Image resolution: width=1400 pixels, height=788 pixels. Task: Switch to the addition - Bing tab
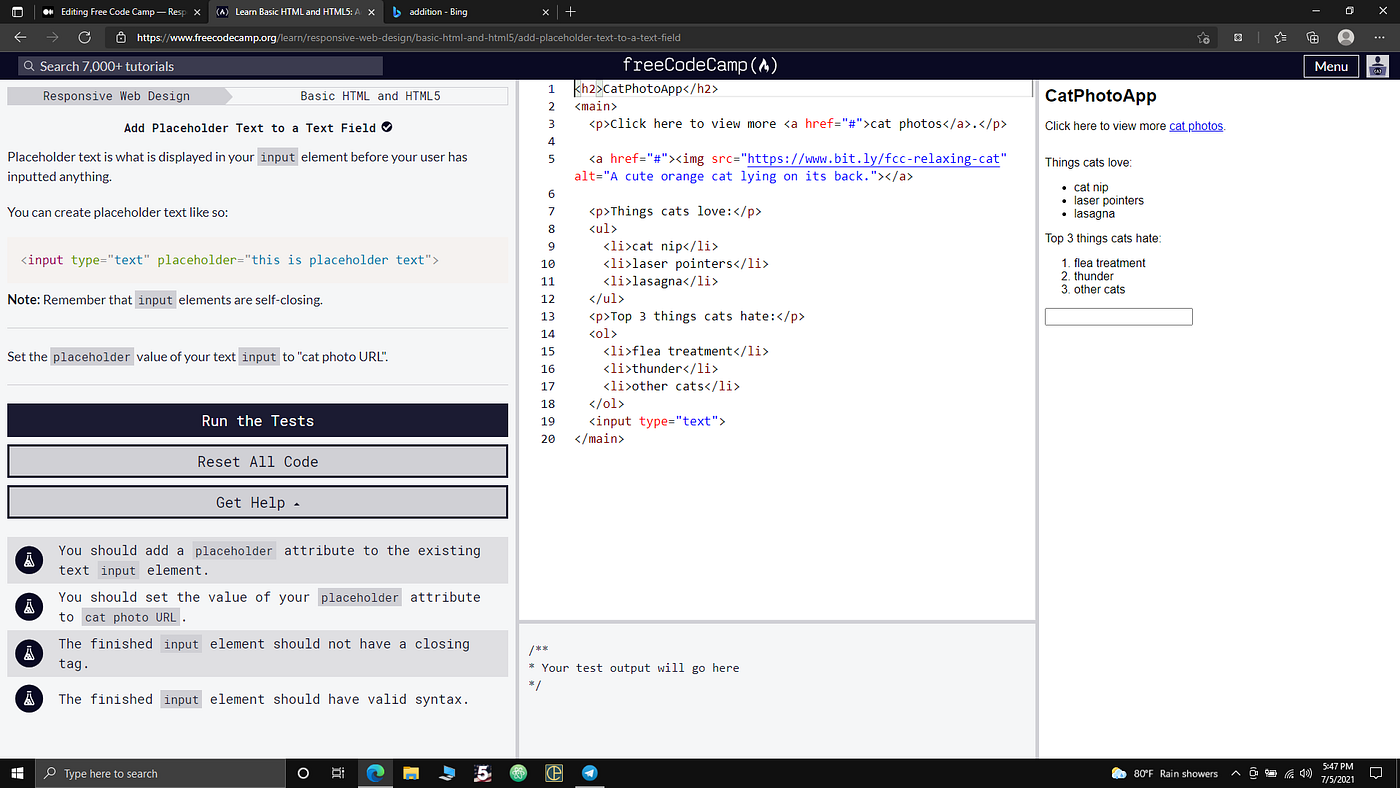click(470, 12)
